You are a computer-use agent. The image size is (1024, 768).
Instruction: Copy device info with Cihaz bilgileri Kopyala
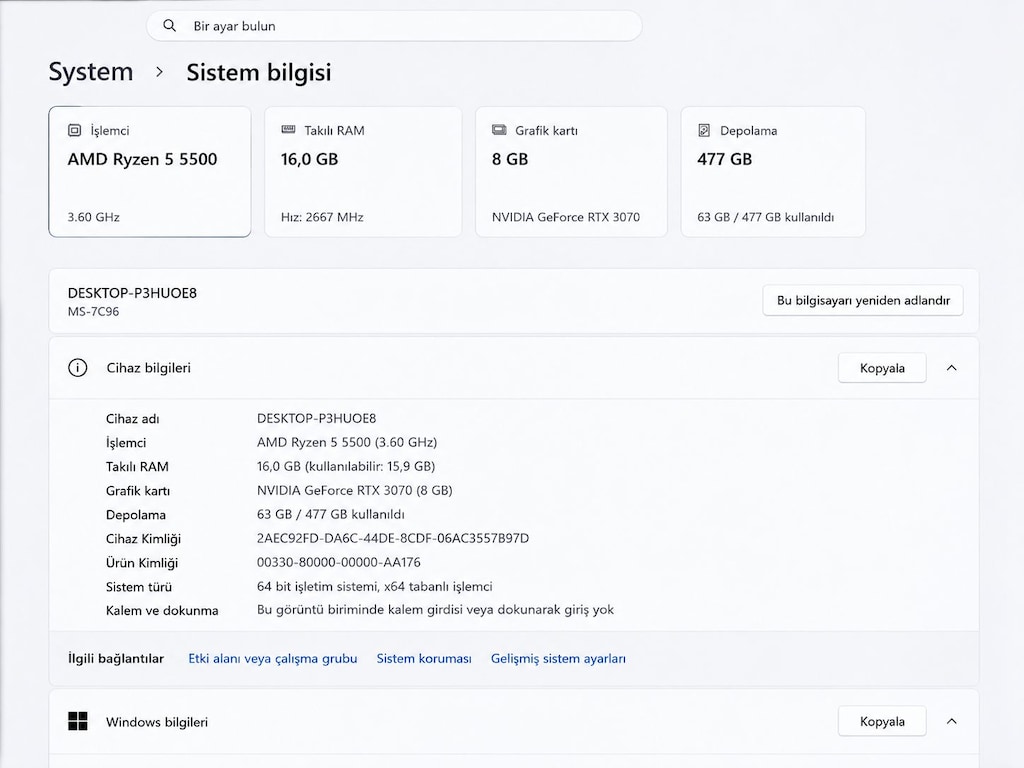pos(882,368)
